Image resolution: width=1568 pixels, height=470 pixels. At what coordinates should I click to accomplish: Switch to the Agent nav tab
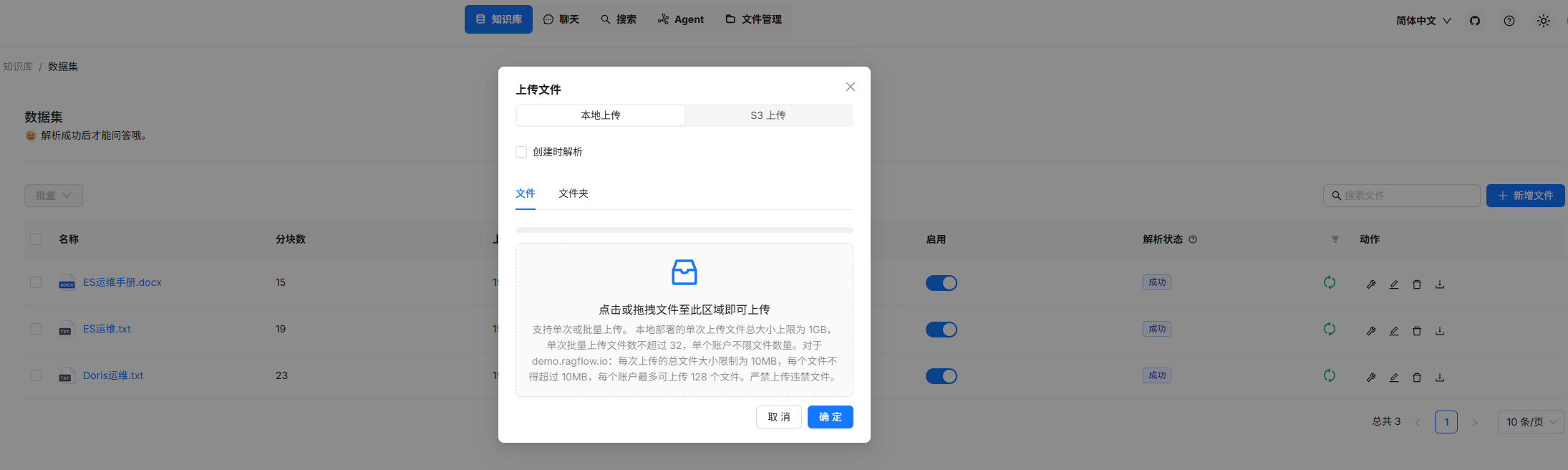pos(681,19)
